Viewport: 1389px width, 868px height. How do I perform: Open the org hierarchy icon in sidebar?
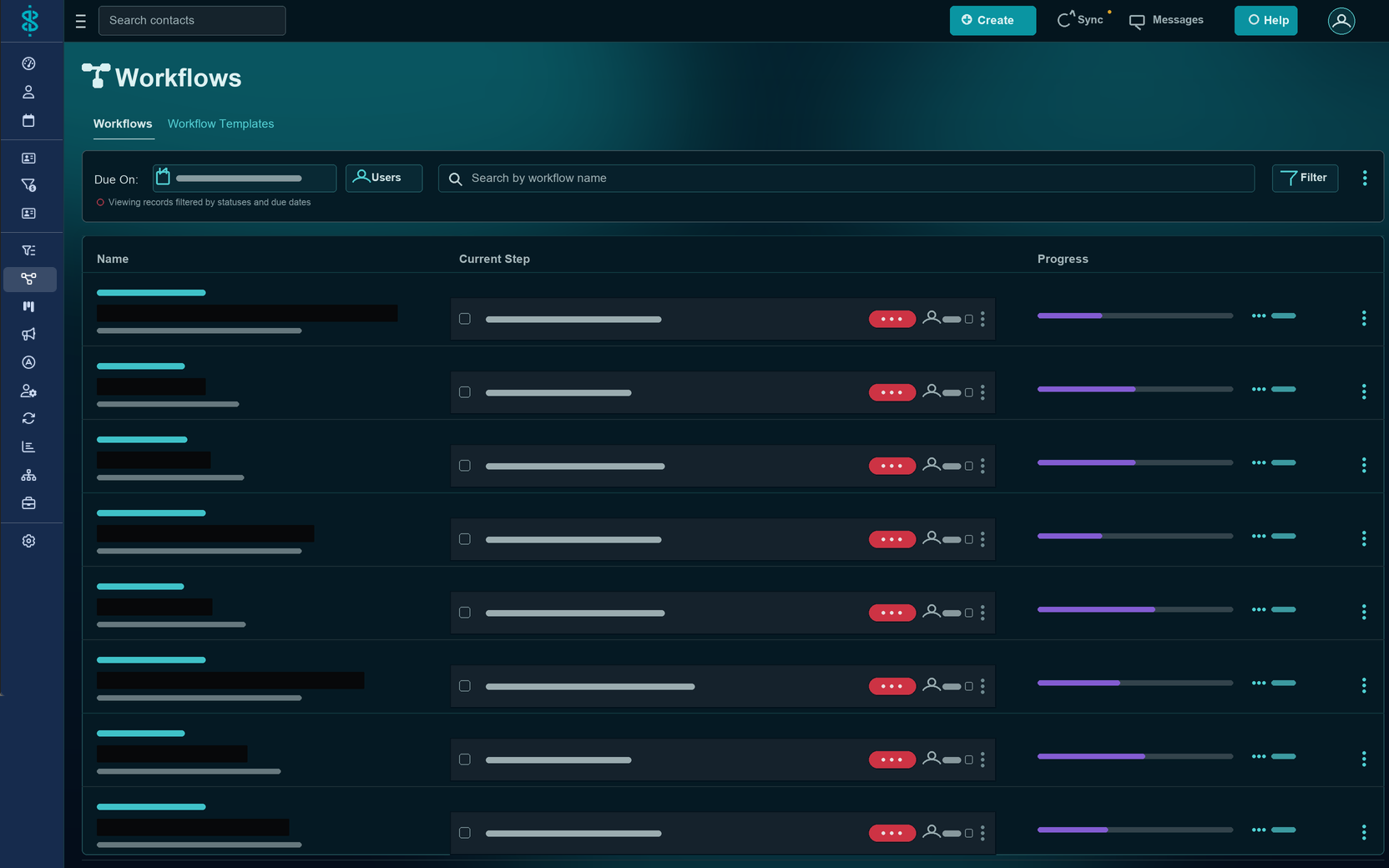[28, 475]
